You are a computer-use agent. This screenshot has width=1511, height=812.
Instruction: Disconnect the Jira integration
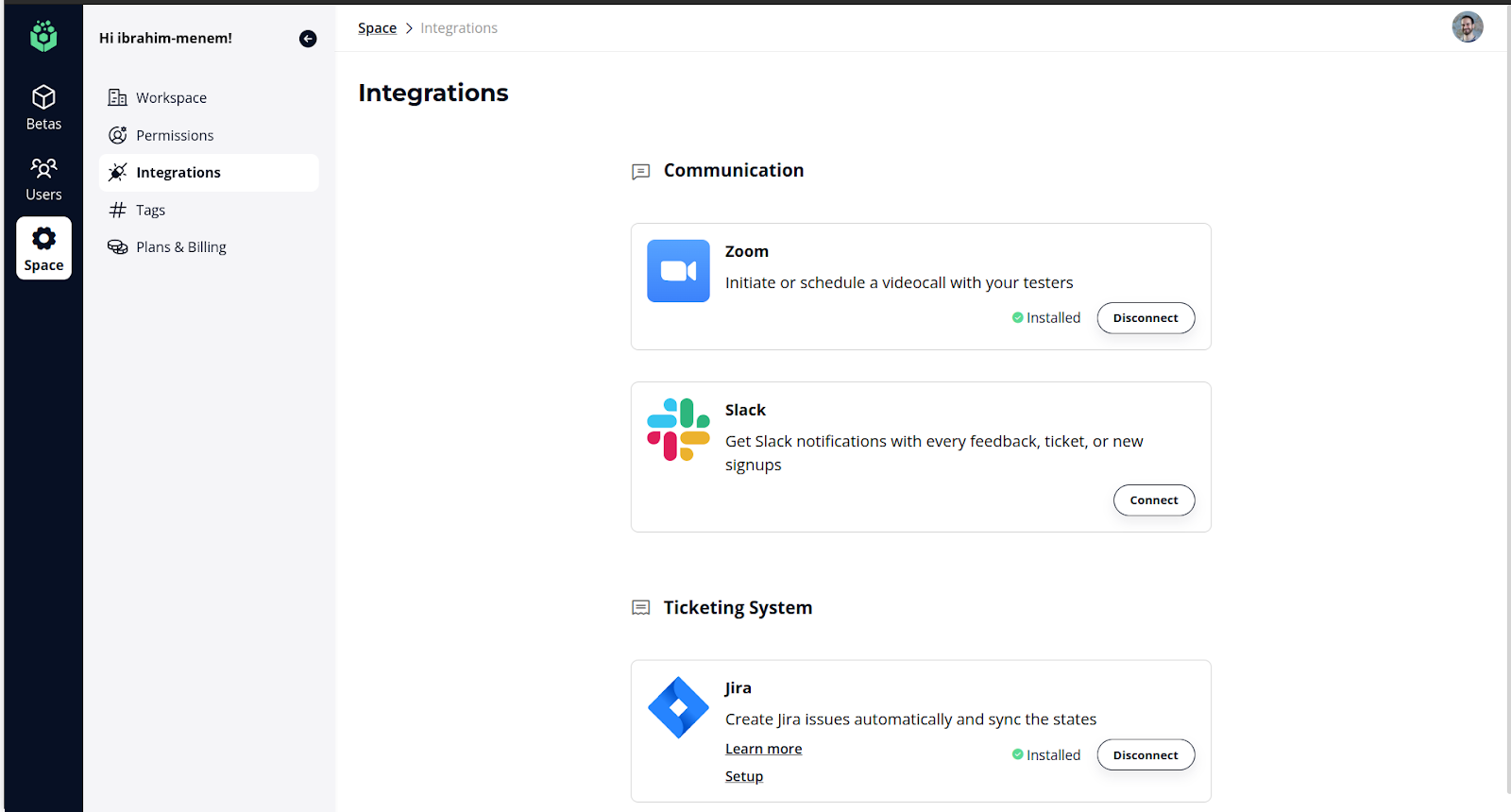click(x=1145, y=755)
